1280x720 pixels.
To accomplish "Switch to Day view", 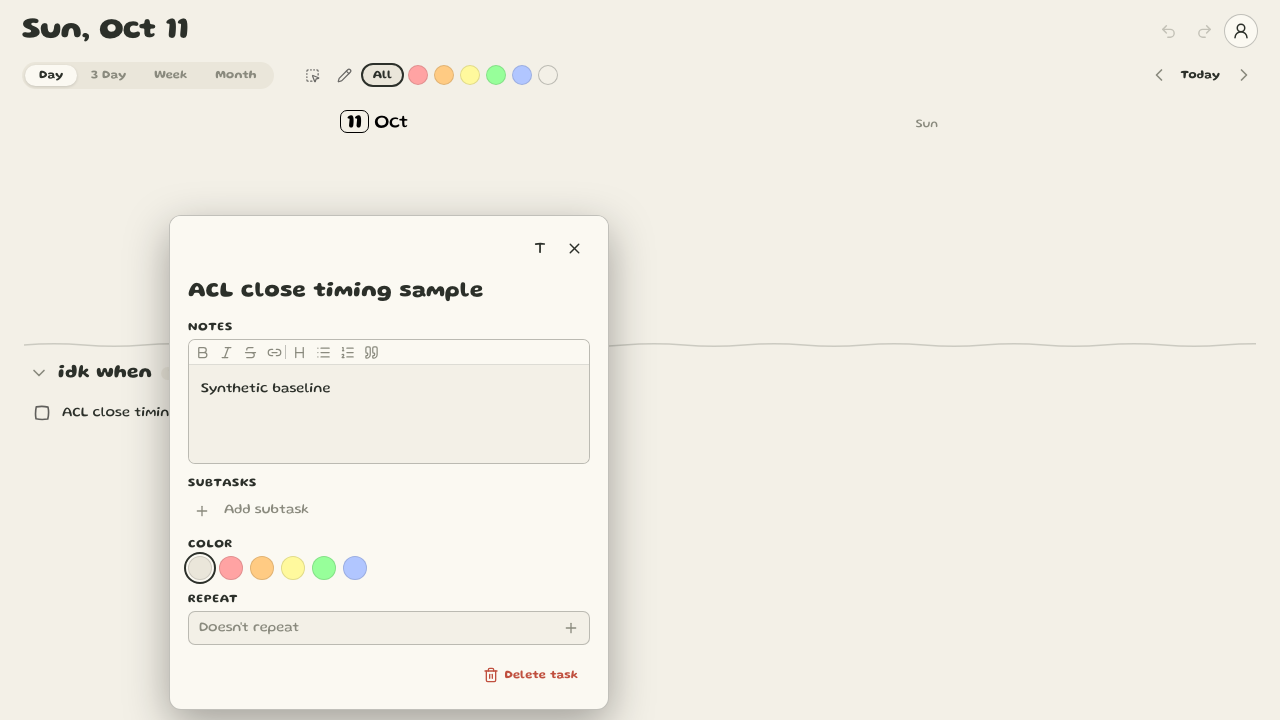I will tap(51, 75).
